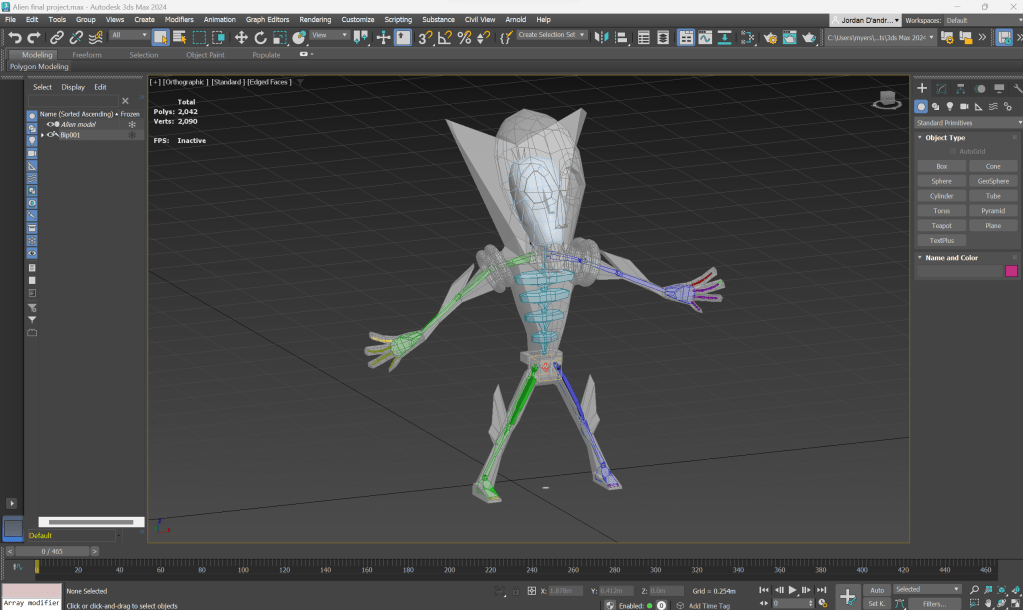Toggle Auto Key animation mode

pyautogui.click(x=877, y=590)
